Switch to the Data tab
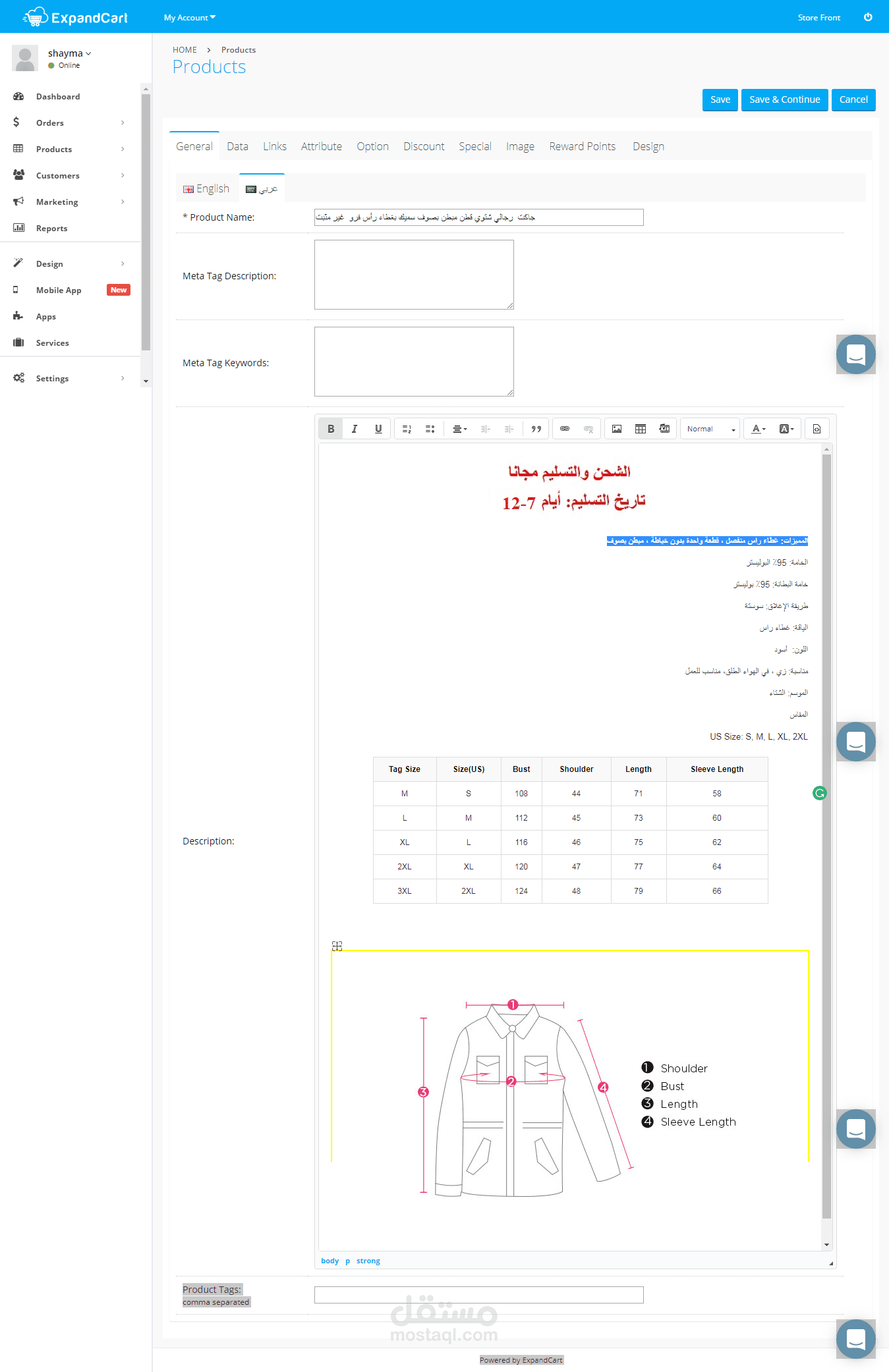Screen dimensions: 889x1372 tap(238, 146)
